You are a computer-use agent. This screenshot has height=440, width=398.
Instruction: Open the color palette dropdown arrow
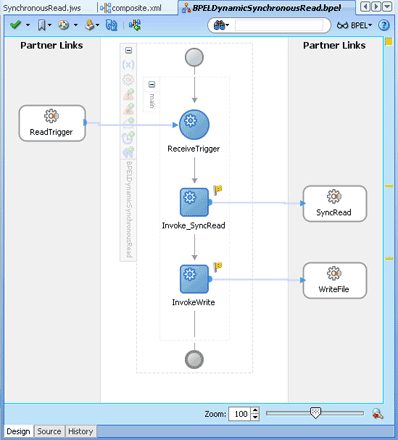(x=76, y=25)
